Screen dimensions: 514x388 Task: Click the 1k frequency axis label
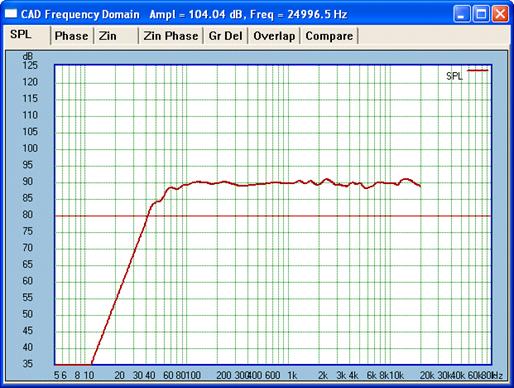click(292, 375)
